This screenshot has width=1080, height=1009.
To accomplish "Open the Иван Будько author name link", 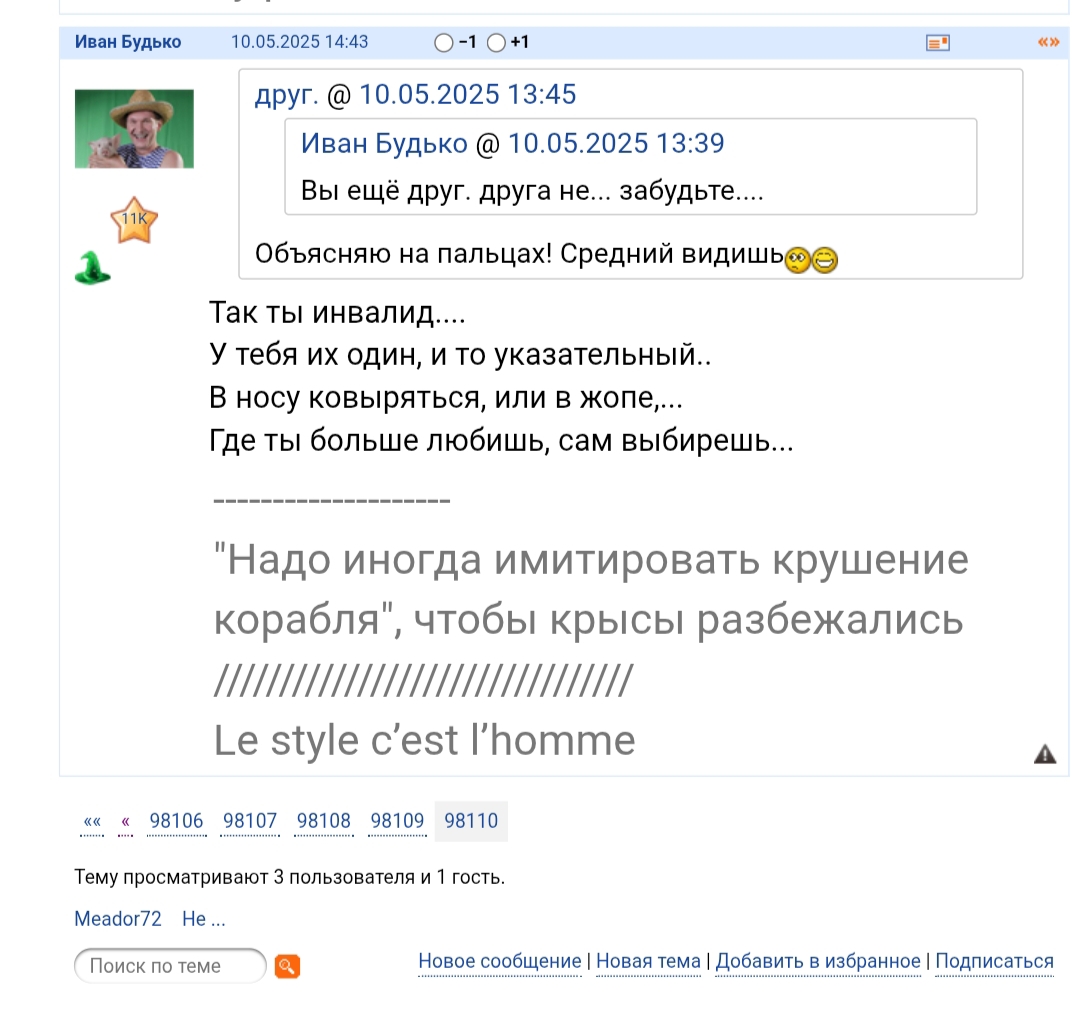I will point(128,42).
